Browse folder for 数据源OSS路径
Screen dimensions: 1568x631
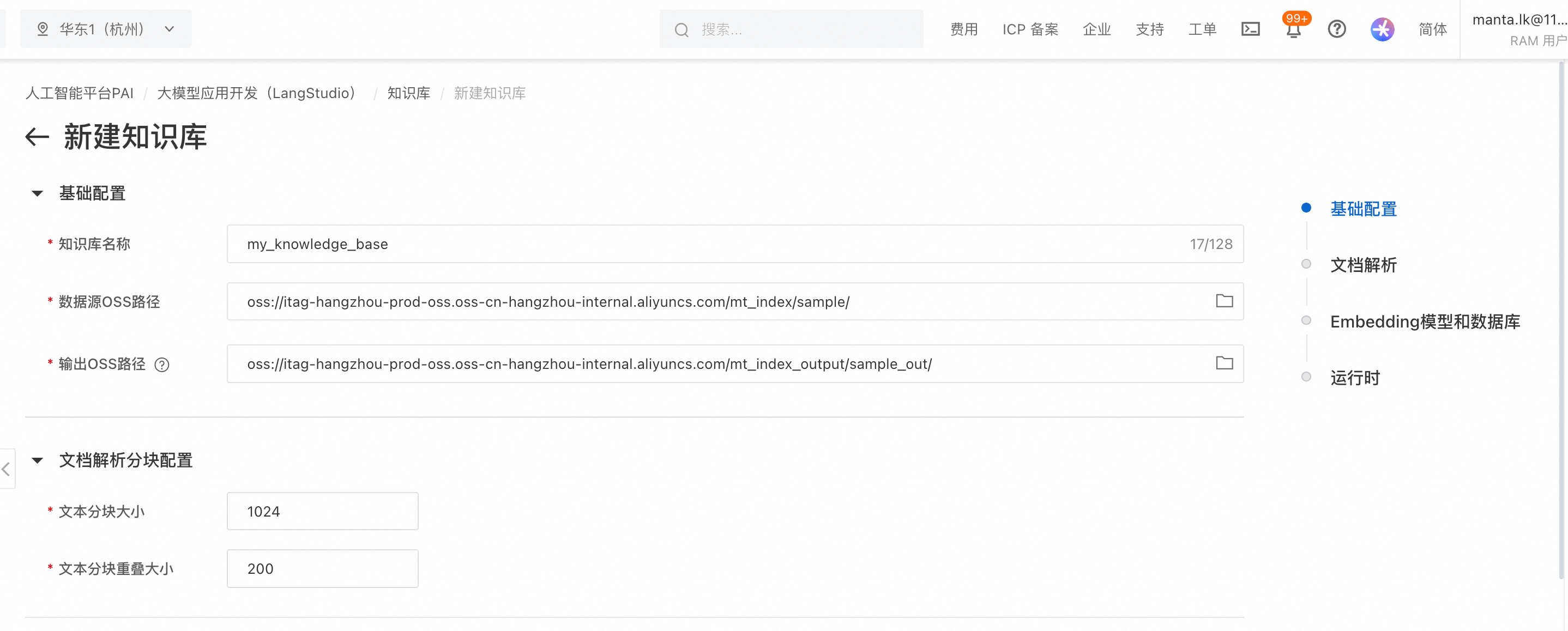click(1224, 301)
